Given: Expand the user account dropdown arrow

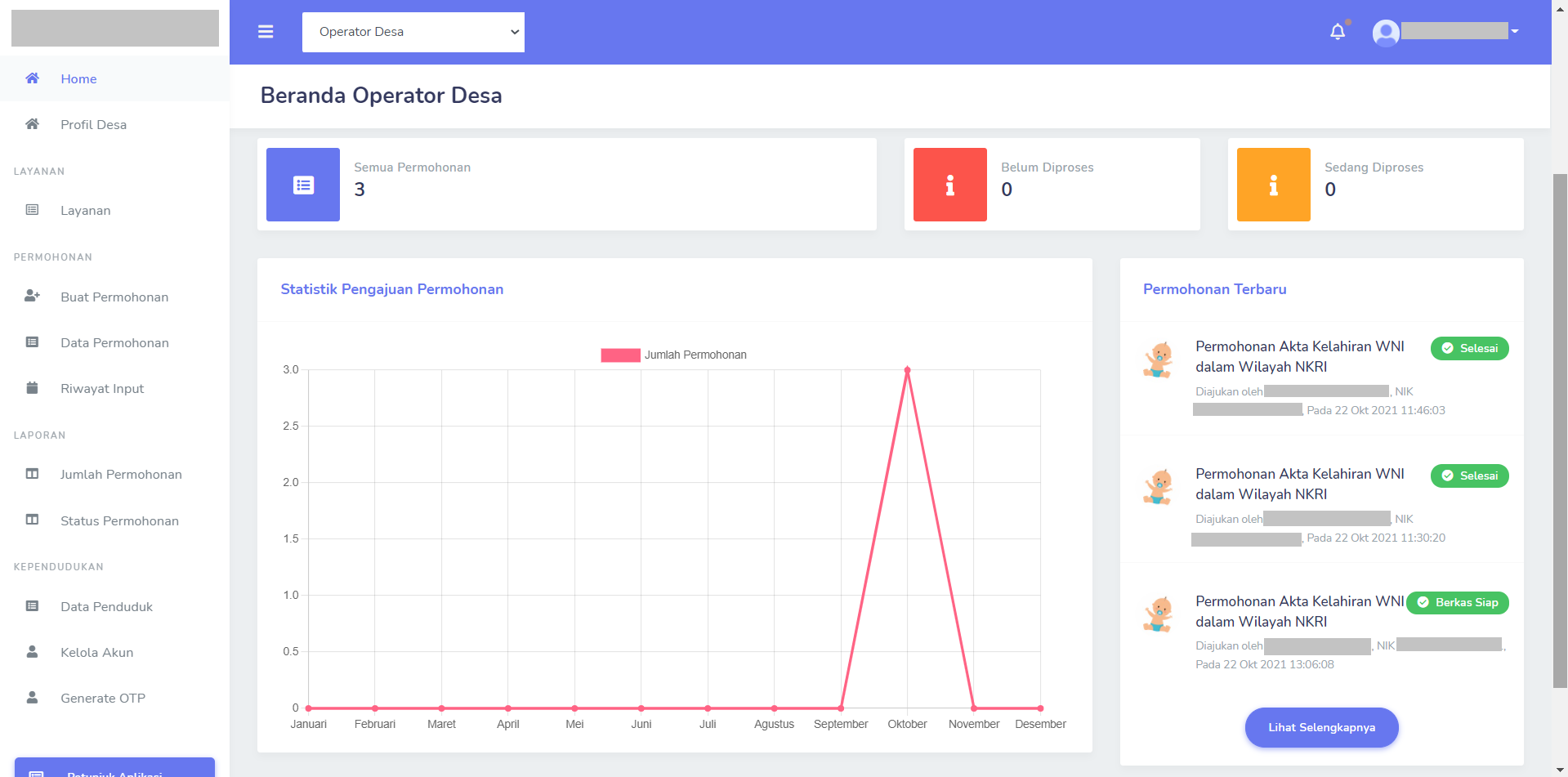Looking at the screenshot, I should pos(1514,32).
